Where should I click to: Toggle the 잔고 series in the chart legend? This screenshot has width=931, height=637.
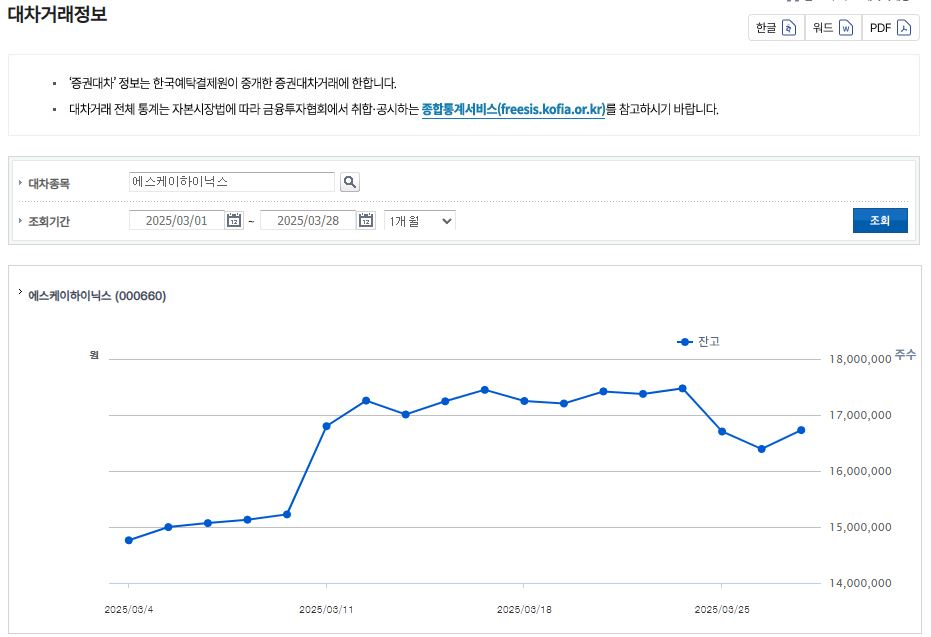click(698, 341)
